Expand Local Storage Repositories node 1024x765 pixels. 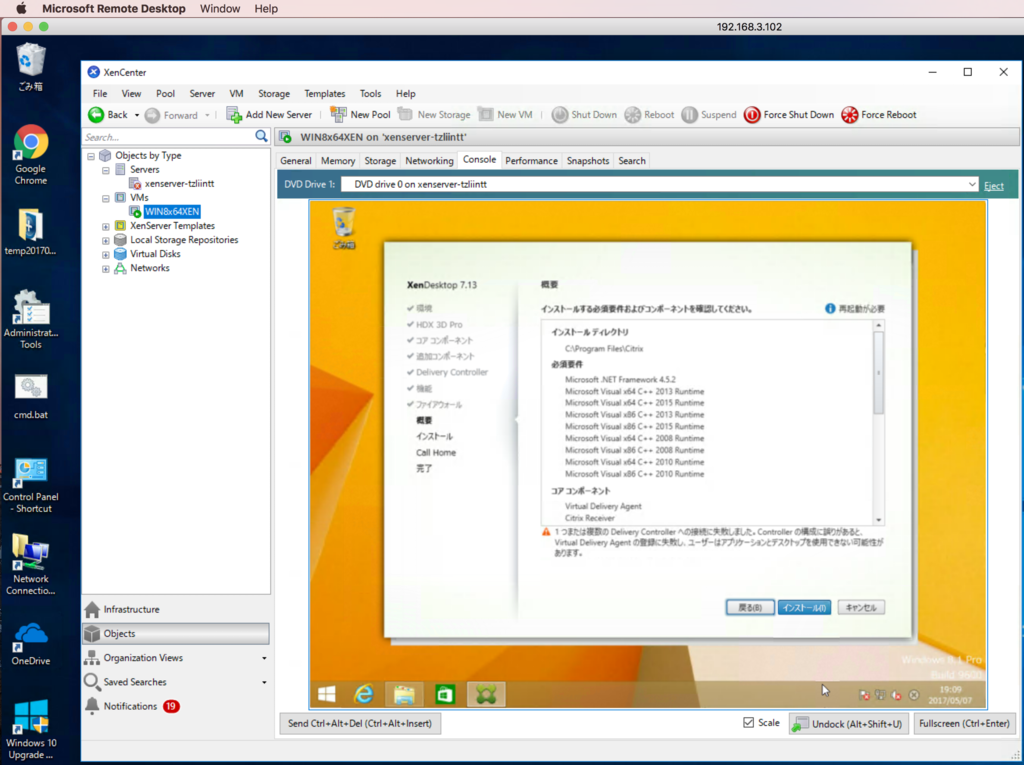pyautogui.click(x=106, y=240)
